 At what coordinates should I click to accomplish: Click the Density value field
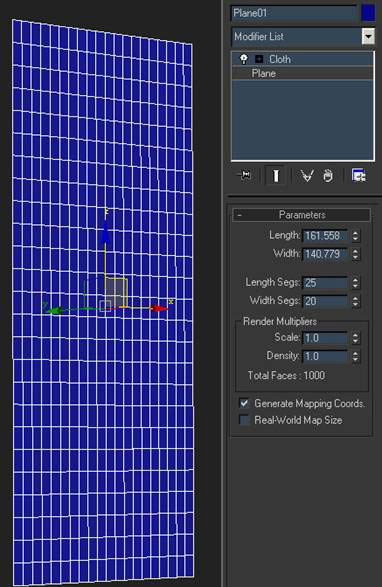325,356
